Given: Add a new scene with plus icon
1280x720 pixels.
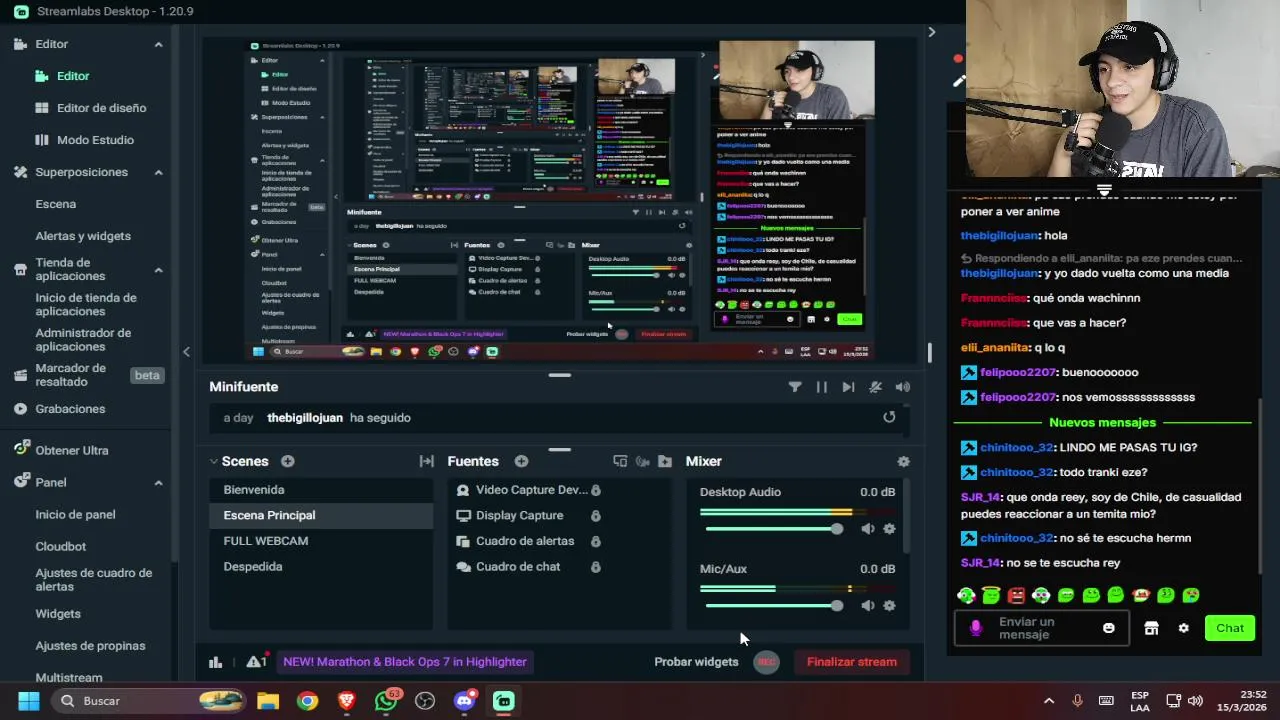Looking at the screenshot, I should [x=288, y=461].
